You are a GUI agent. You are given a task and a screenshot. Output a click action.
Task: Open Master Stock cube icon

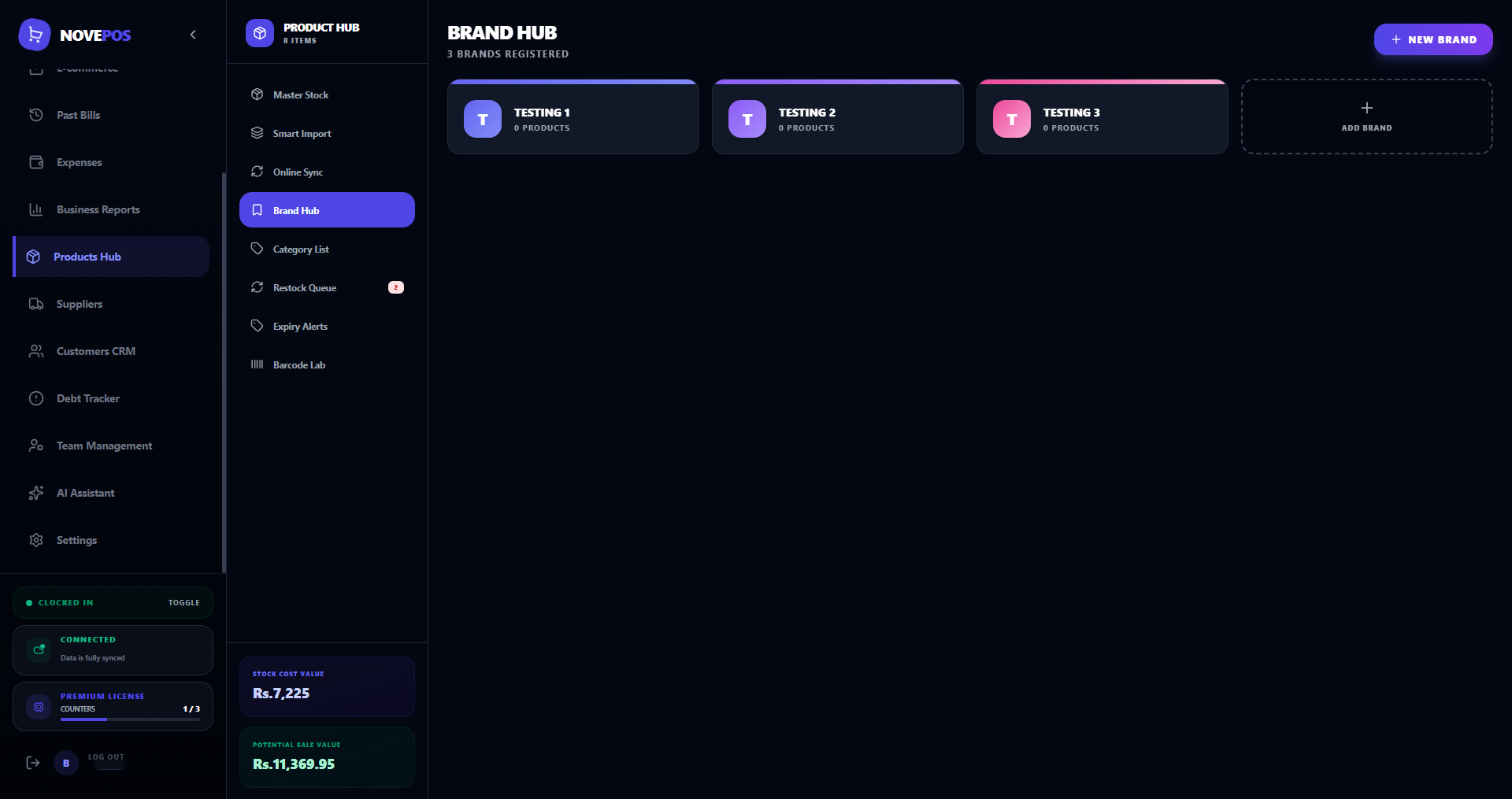(x=257, y=94)
